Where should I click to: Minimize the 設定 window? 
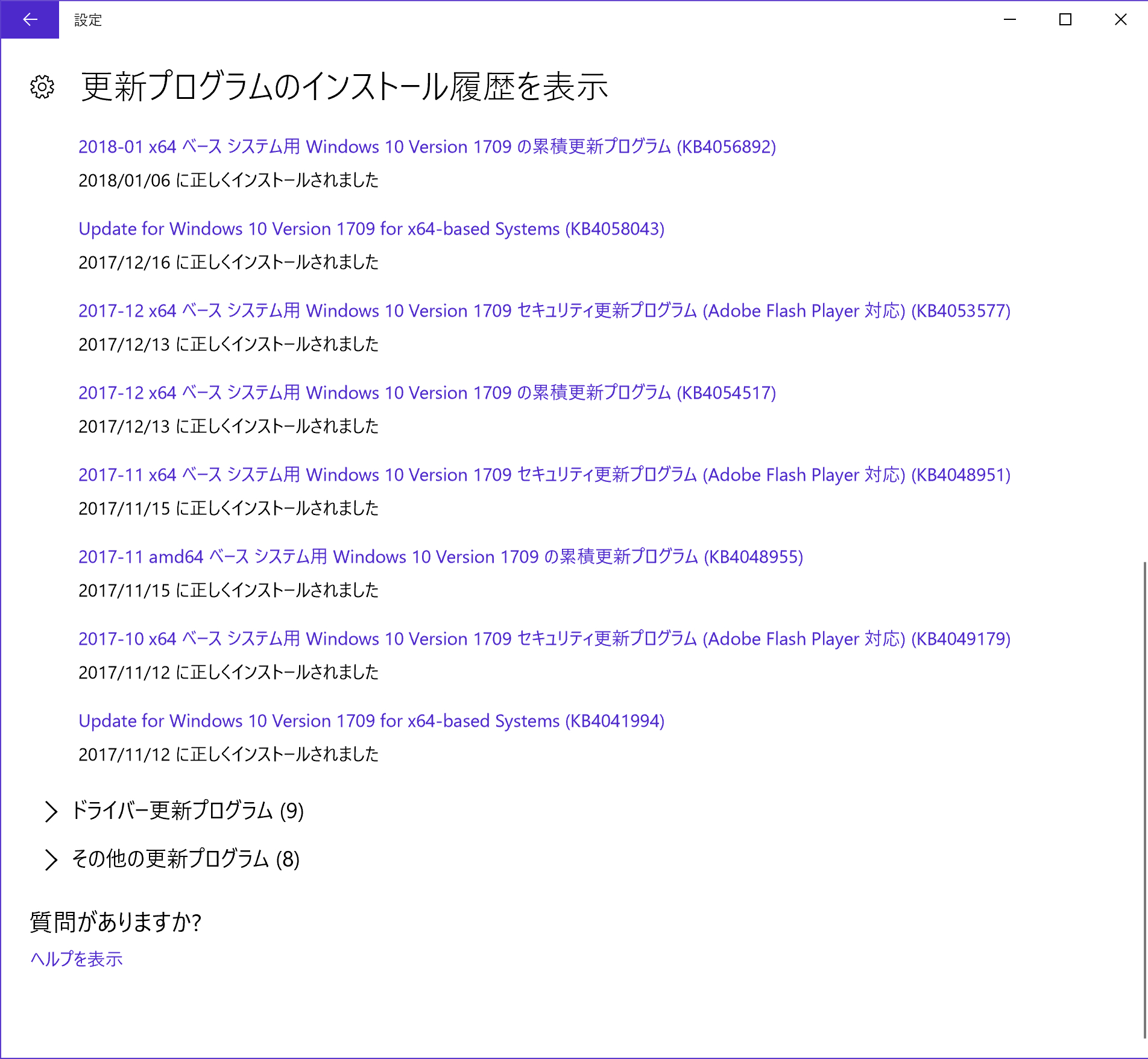pyautogui.click(x=1010, y=20)
